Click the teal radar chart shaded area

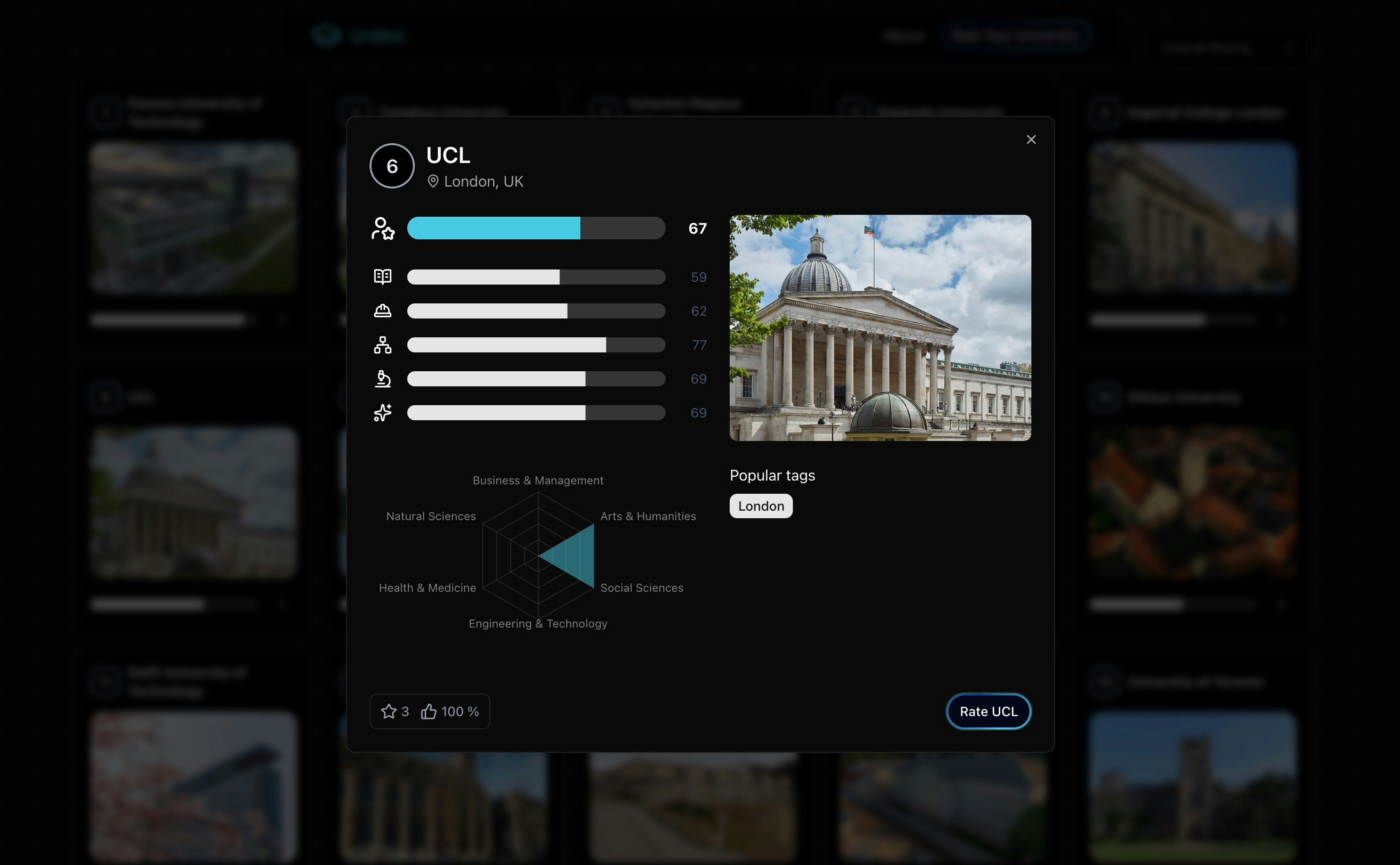(x=575, y=556)
